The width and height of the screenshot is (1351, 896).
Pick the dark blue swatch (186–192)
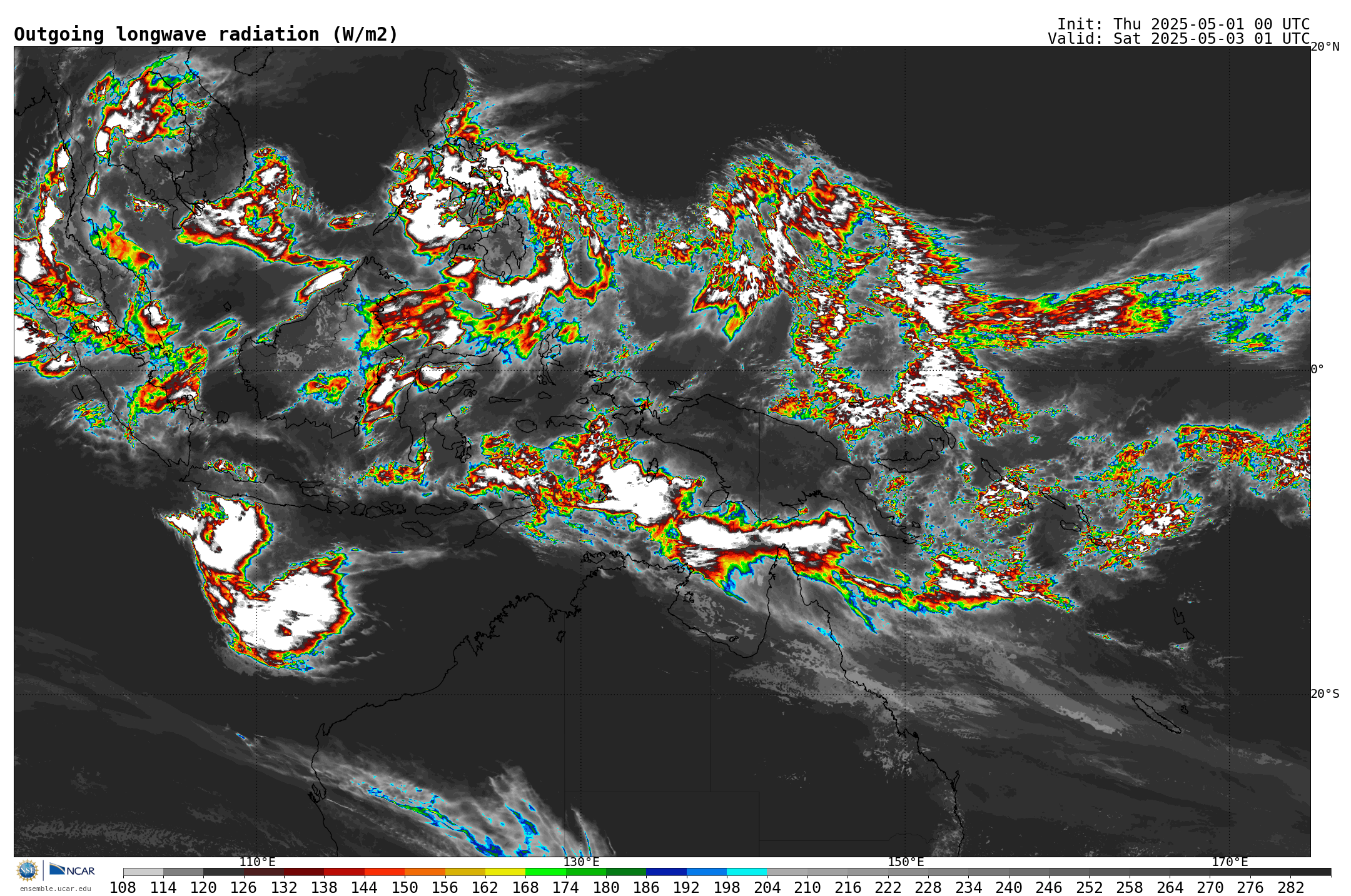point(666,872)
